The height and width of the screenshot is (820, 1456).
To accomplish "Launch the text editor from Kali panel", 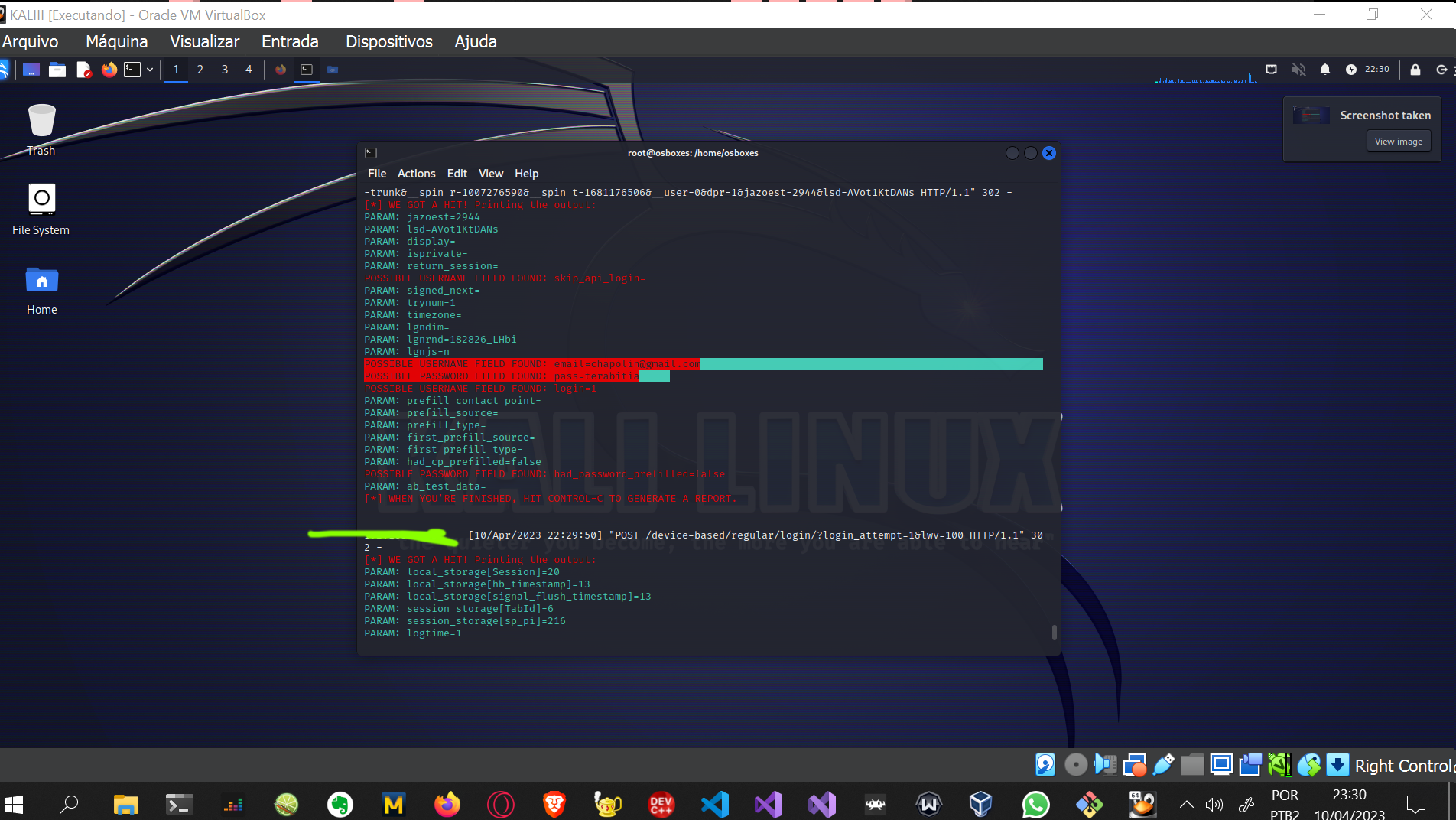I will [x=83, y=70].
